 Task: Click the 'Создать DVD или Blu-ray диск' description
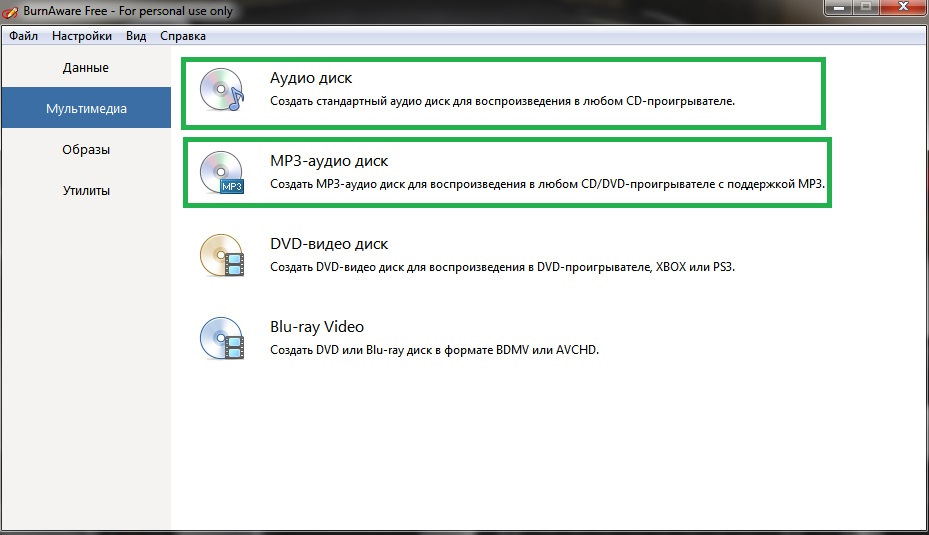(x=434, y=350)
